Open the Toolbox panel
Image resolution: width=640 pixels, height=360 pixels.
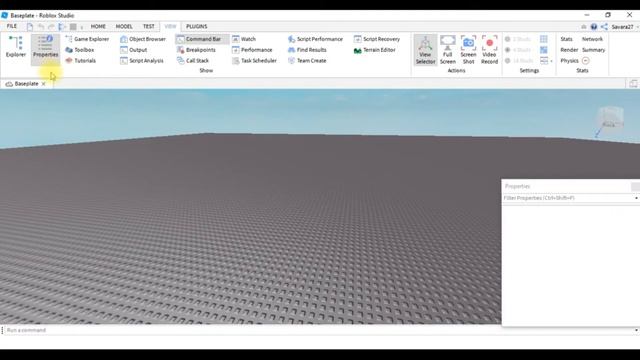click(80, 50)
